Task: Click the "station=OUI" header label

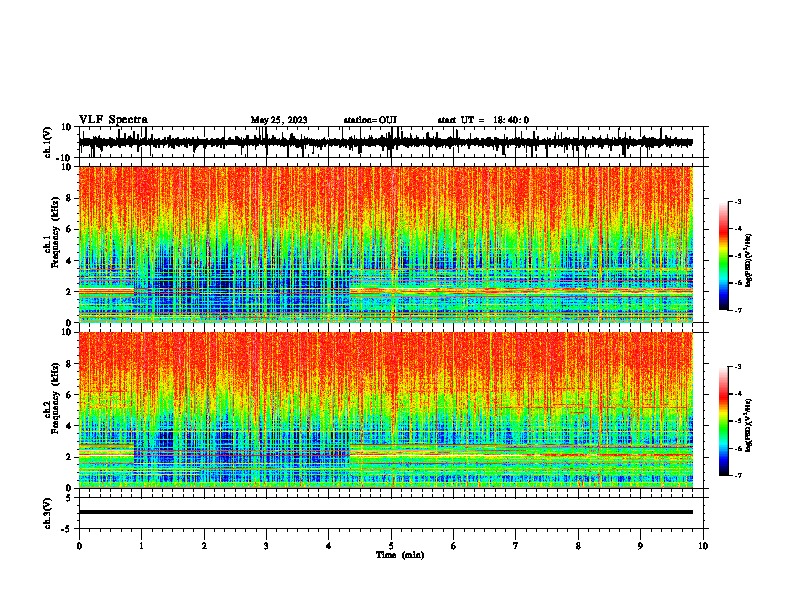Action: (370, 120)
